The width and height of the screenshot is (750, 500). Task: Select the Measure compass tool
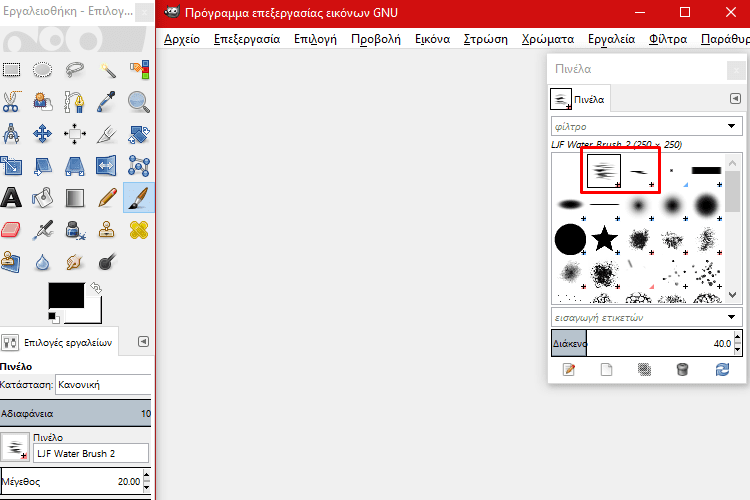point(11,134)
